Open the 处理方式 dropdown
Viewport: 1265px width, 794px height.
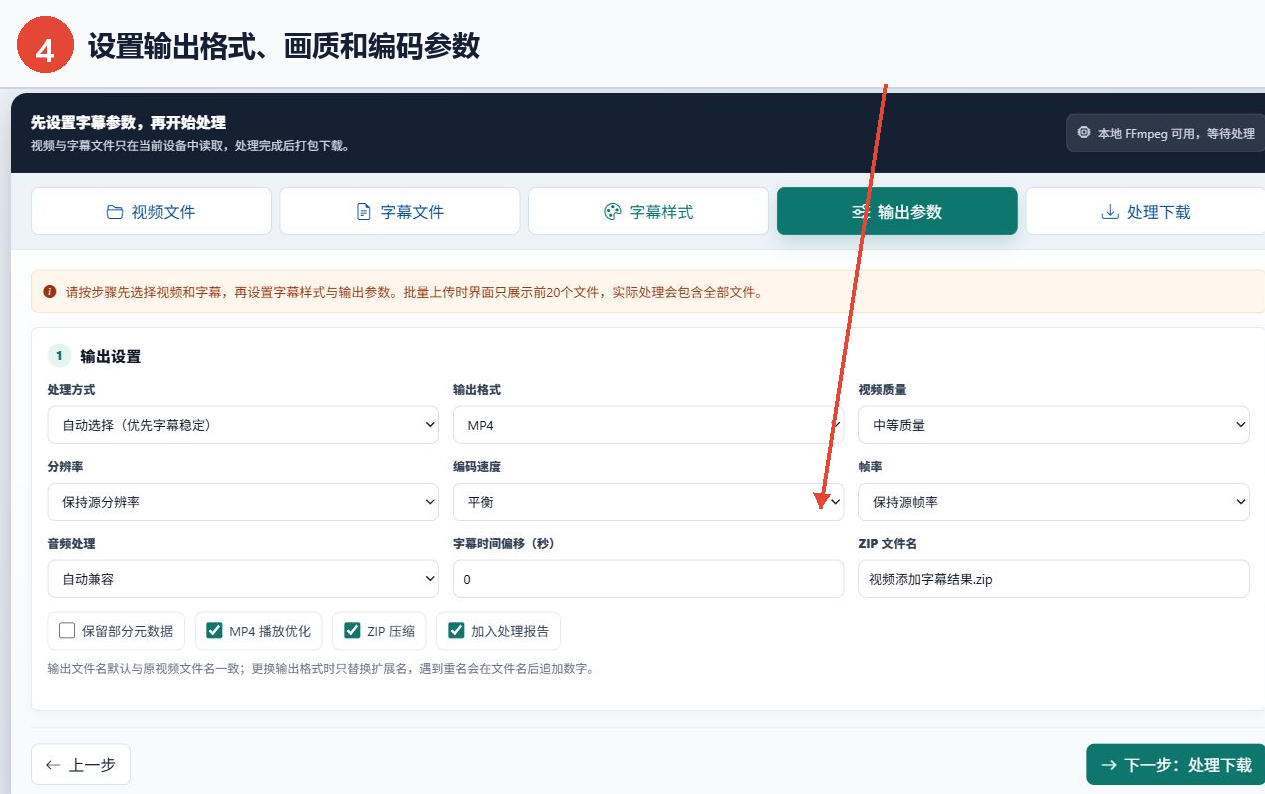pyautogui.click(x=243, y=425)
